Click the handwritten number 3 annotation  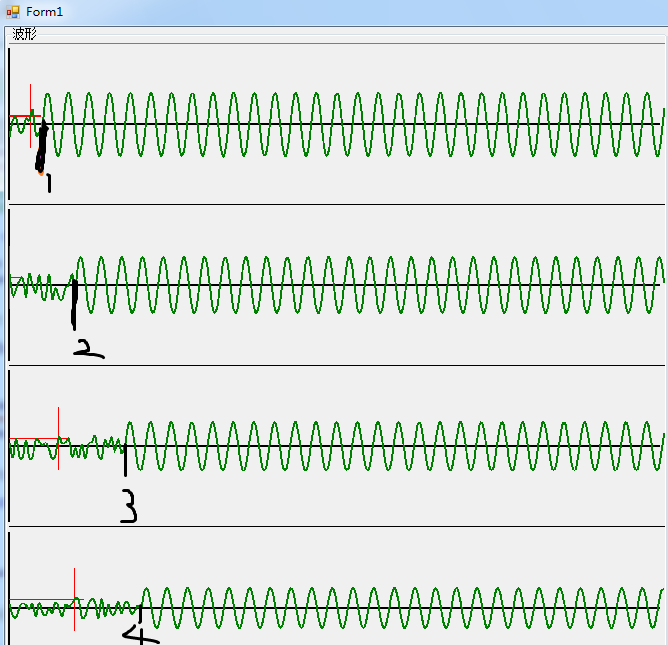point(128,506)
